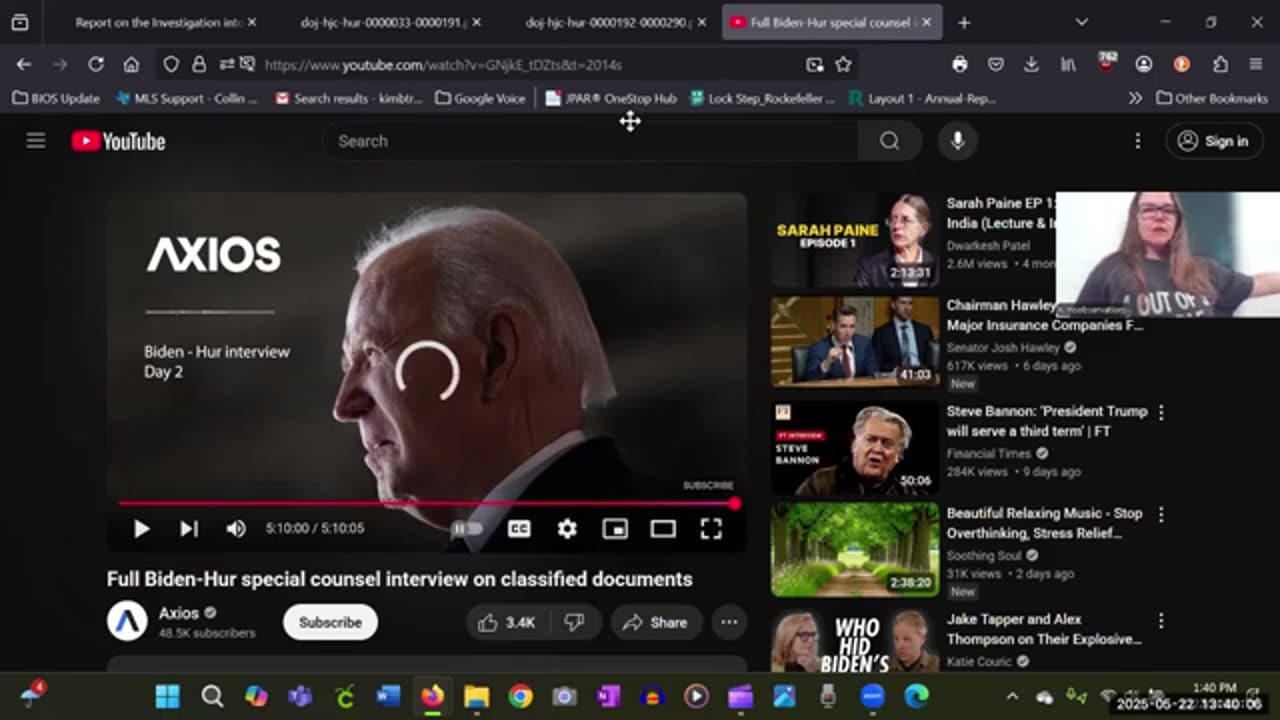The width and height of the screenshot is (1280, 720).
Task: Open Jake Tapper and Alex Thompson video
Action: coord(1044,629)
